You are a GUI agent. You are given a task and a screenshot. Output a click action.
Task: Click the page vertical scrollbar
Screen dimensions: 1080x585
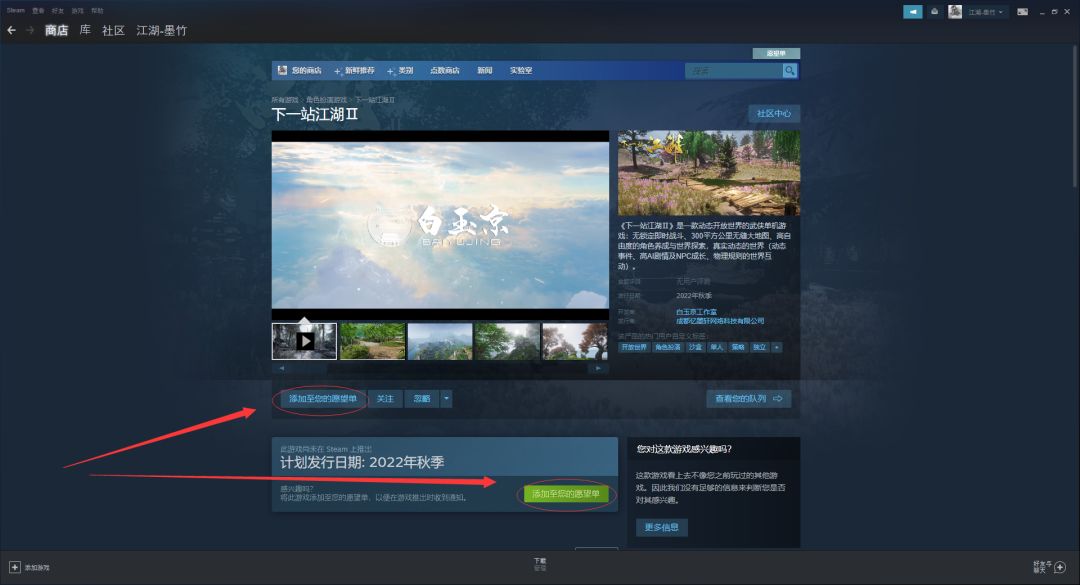point(1075,114)
